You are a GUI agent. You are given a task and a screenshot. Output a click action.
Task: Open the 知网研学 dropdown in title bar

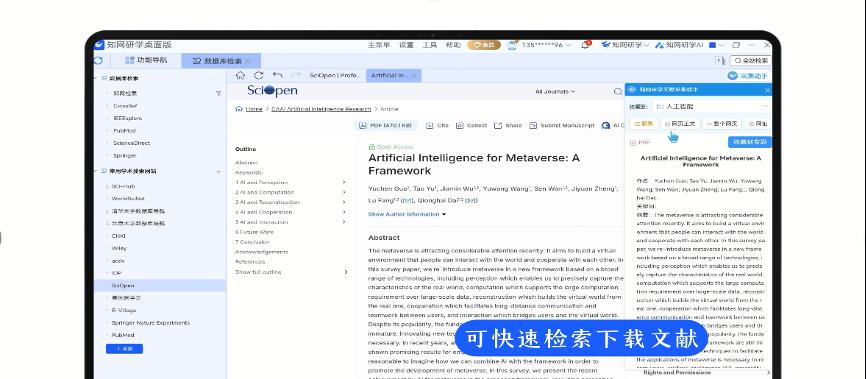point(625,45)
